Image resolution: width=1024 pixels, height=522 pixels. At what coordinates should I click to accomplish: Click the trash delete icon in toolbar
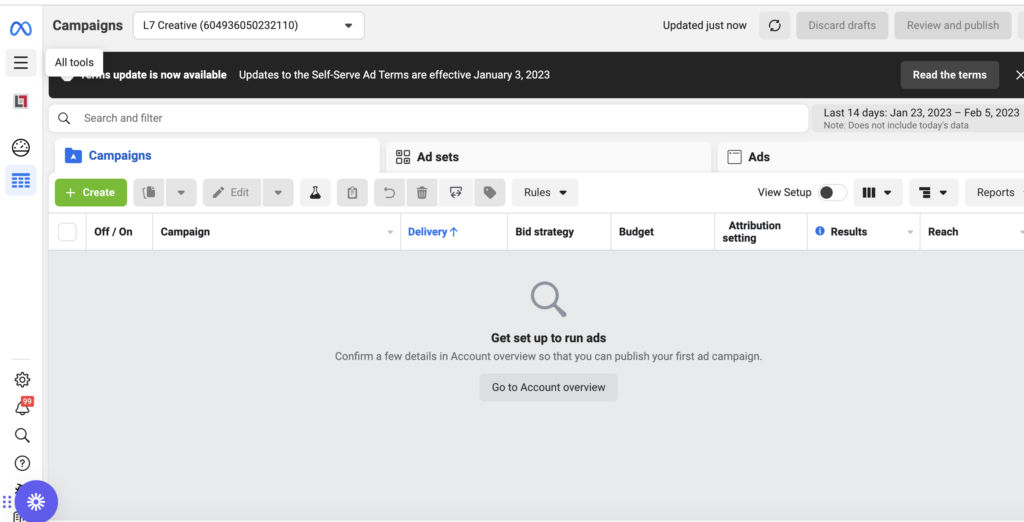coord(422,193)
